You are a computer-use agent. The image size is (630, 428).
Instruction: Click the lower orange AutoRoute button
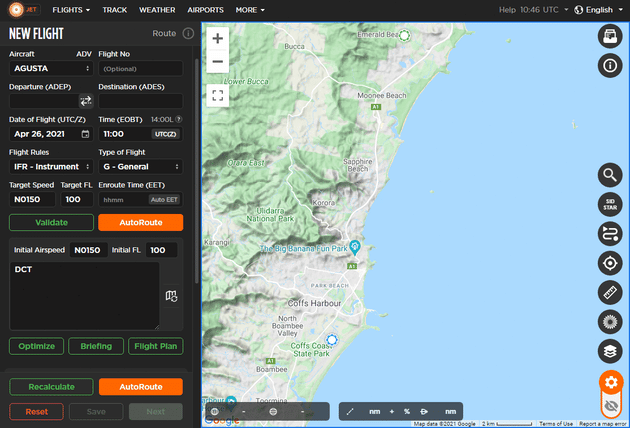141,387
